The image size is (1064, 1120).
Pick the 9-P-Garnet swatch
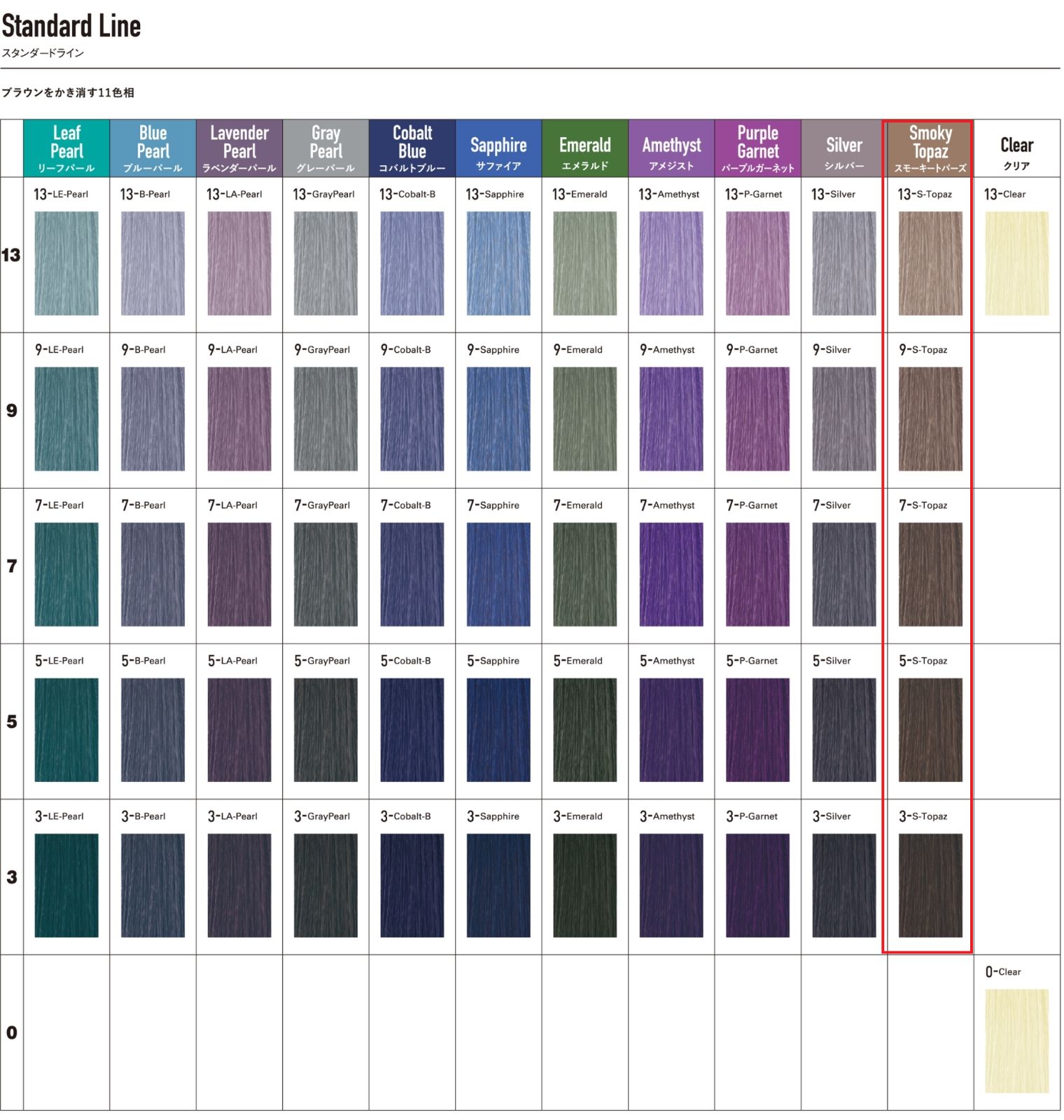pyautogui.click(x=757, y=419)
